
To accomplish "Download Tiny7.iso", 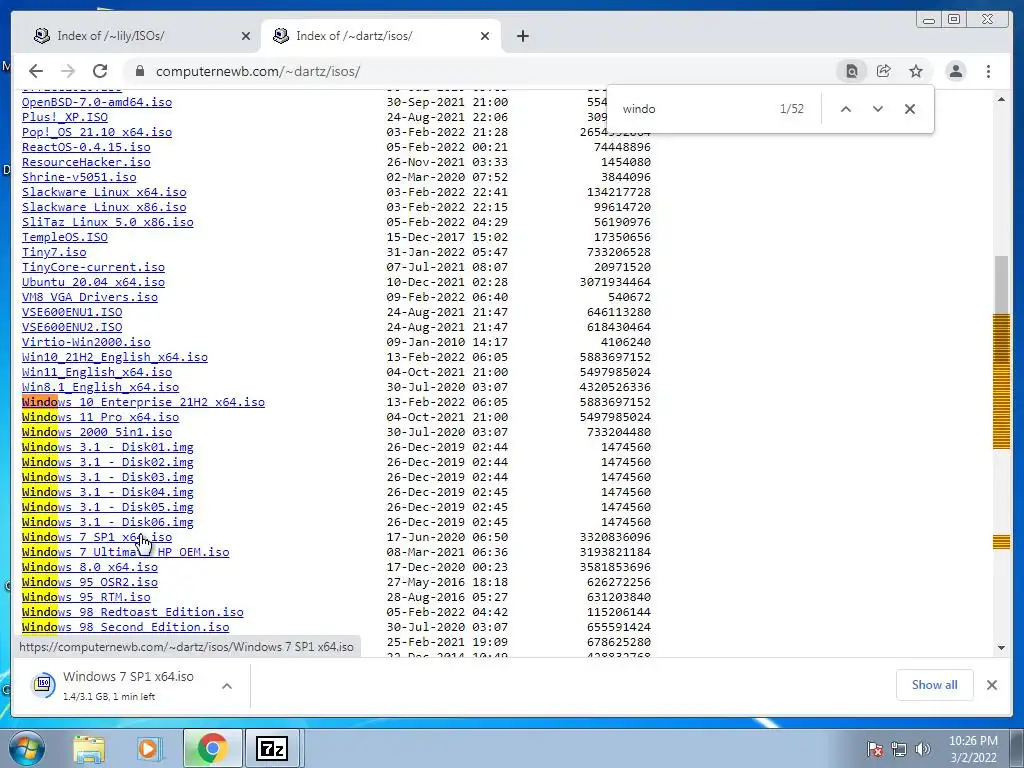I will click(x=54, y=253).
